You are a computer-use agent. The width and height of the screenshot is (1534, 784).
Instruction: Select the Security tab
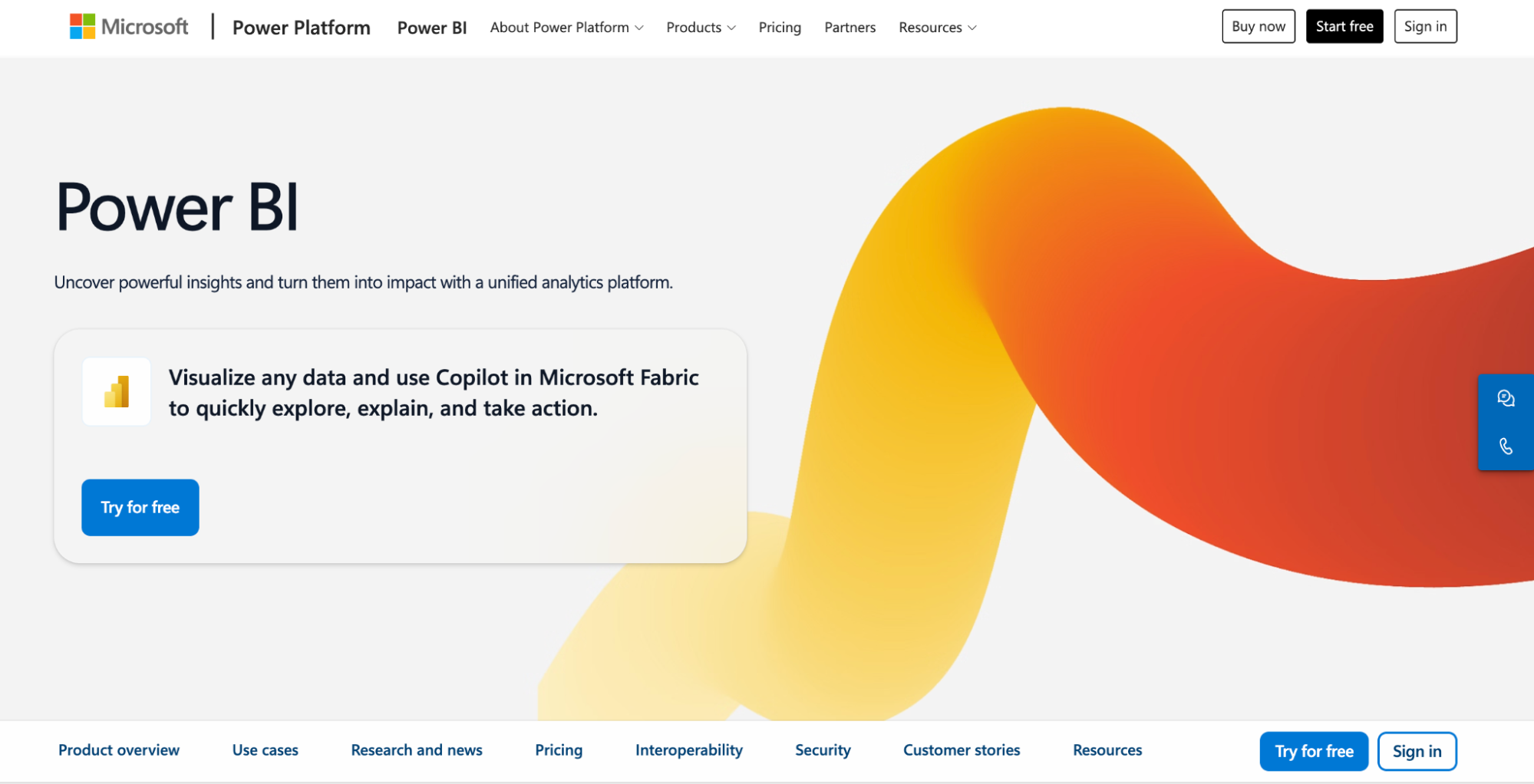tap(823, 750)
